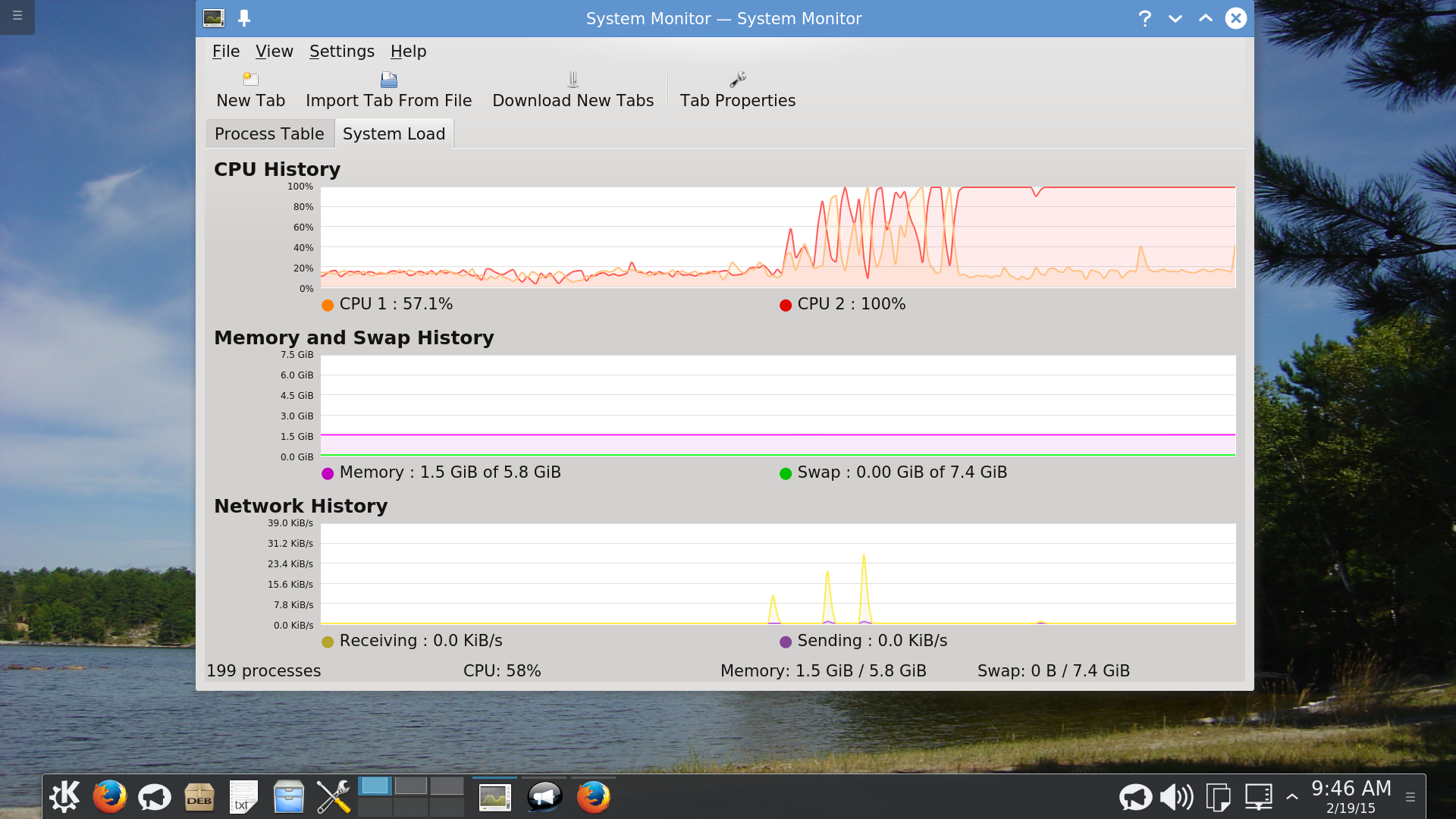Click 'Swap : 0.00 GiB of 7.4 GiB' label

coord(902,472)
